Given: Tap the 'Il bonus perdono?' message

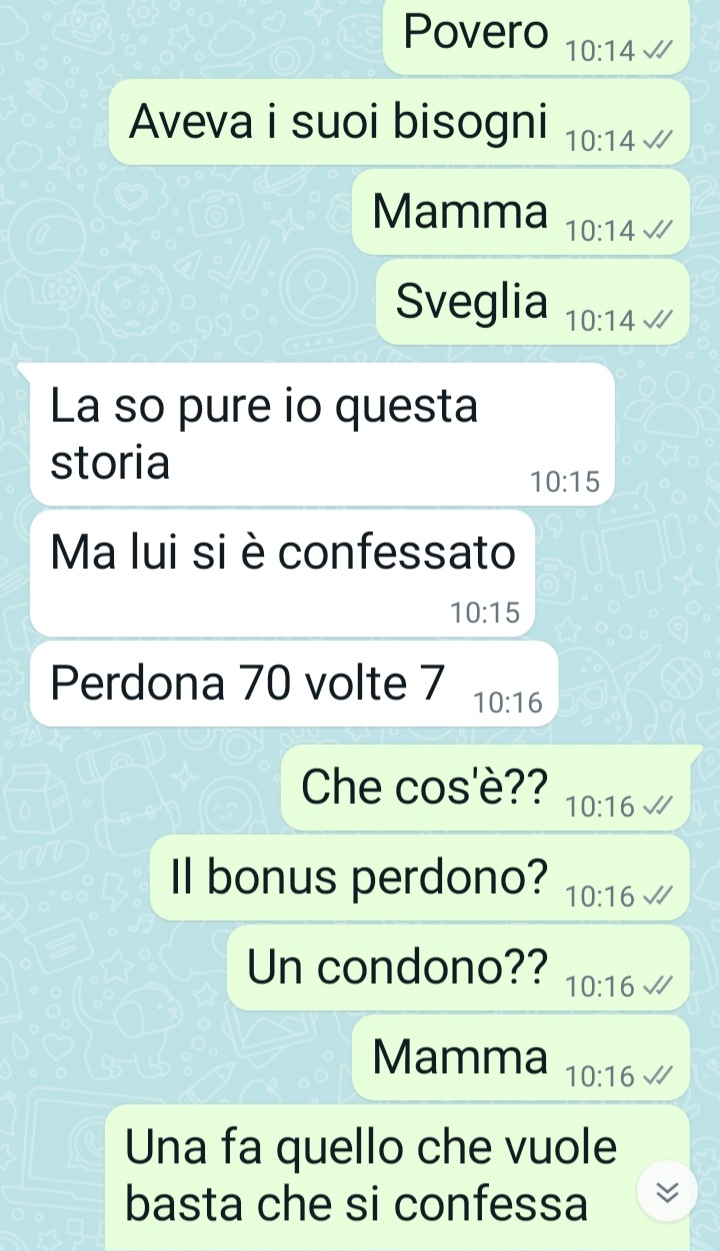Looking at the screenshot, I should pos(420,877).
